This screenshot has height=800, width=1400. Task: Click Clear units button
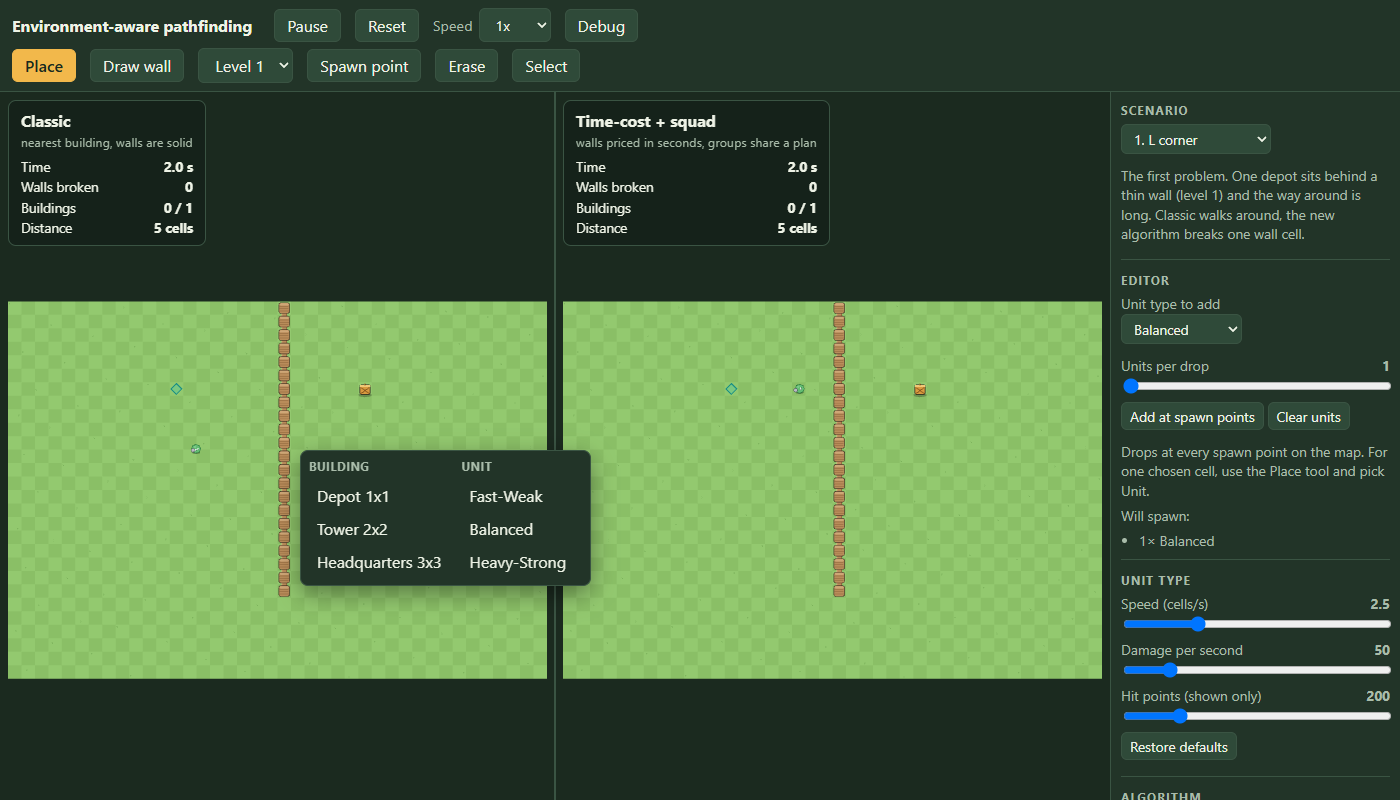point(1310,417)
